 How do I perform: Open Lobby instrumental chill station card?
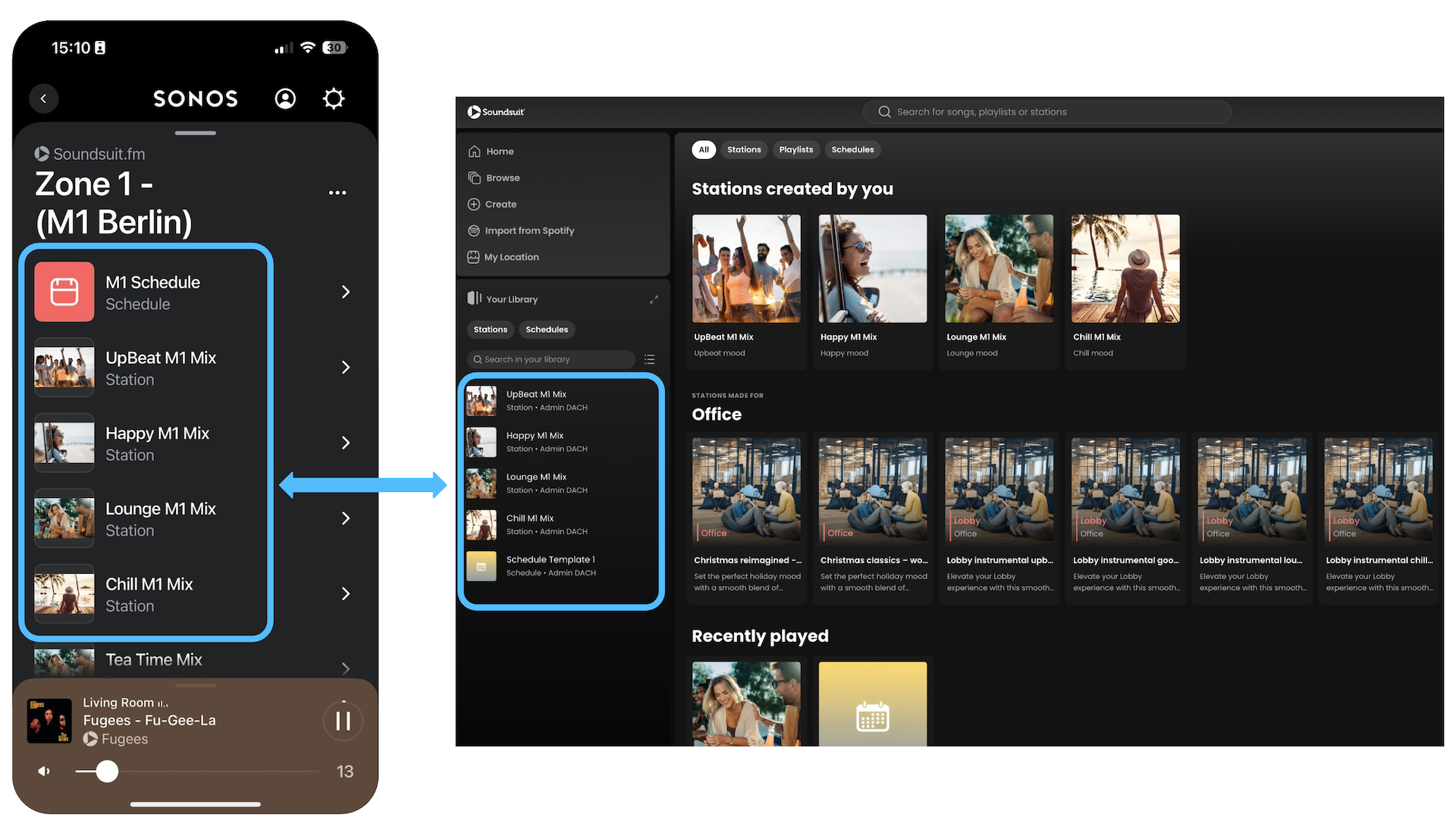point(1379,517)
